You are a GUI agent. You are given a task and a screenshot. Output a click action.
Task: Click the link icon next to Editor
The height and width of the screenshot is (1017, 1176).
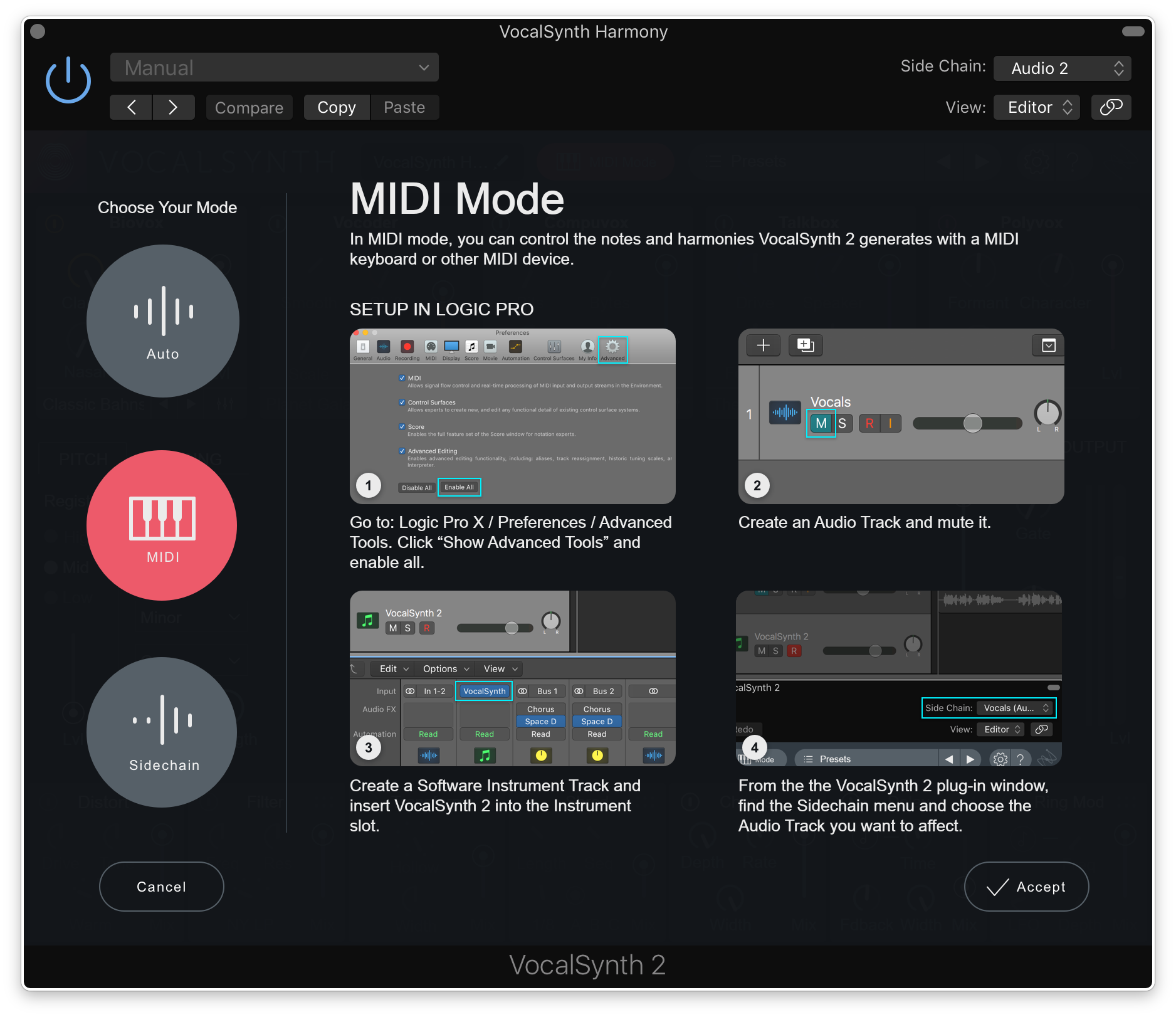pos(1111,107)
